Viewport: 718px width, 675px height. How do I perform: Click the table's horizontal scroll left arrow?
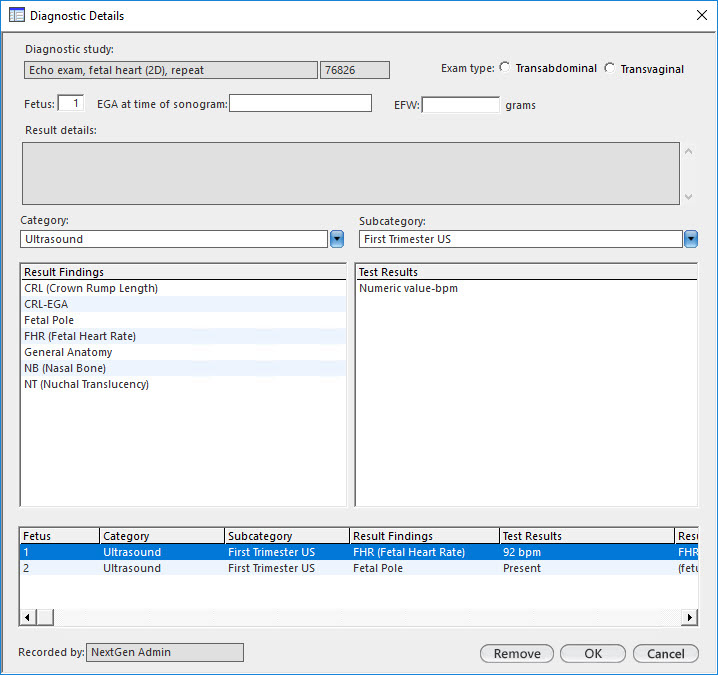[x=28, y=617]
